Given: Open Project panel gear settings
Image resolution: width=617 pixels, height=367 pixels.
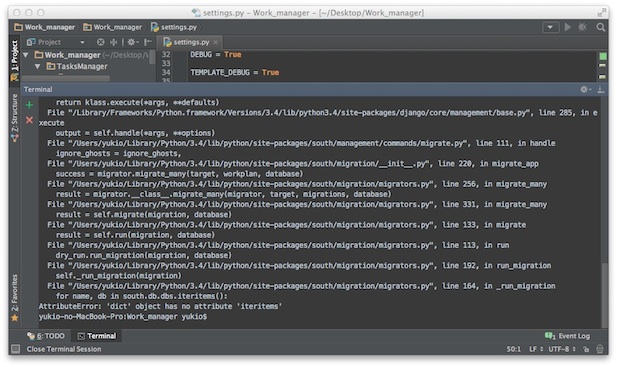Looking at the screenshot, I should click(132, 42).
